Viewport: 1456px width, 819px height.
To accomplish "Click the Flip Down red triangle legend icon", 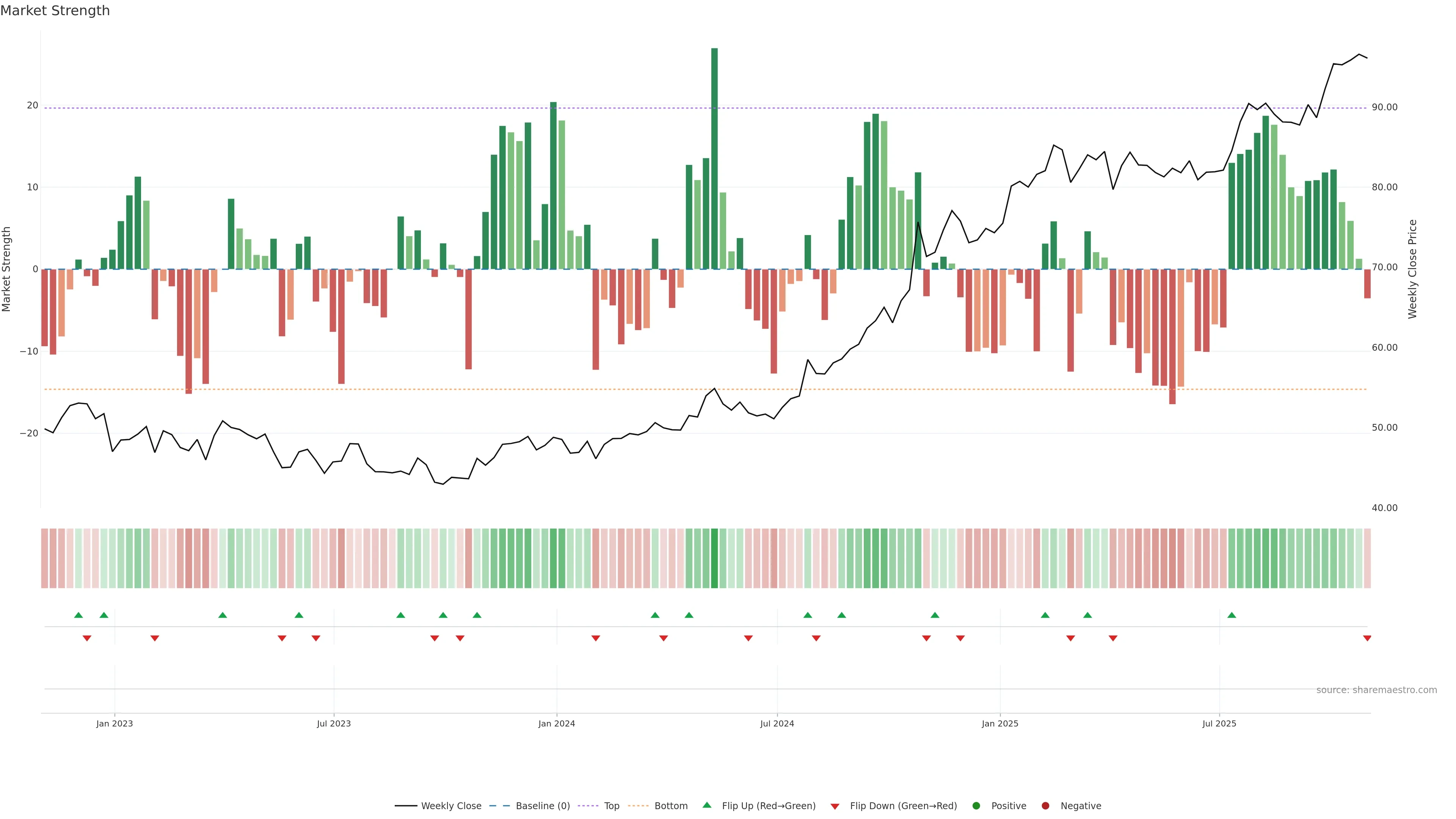I will click(835, 806).
